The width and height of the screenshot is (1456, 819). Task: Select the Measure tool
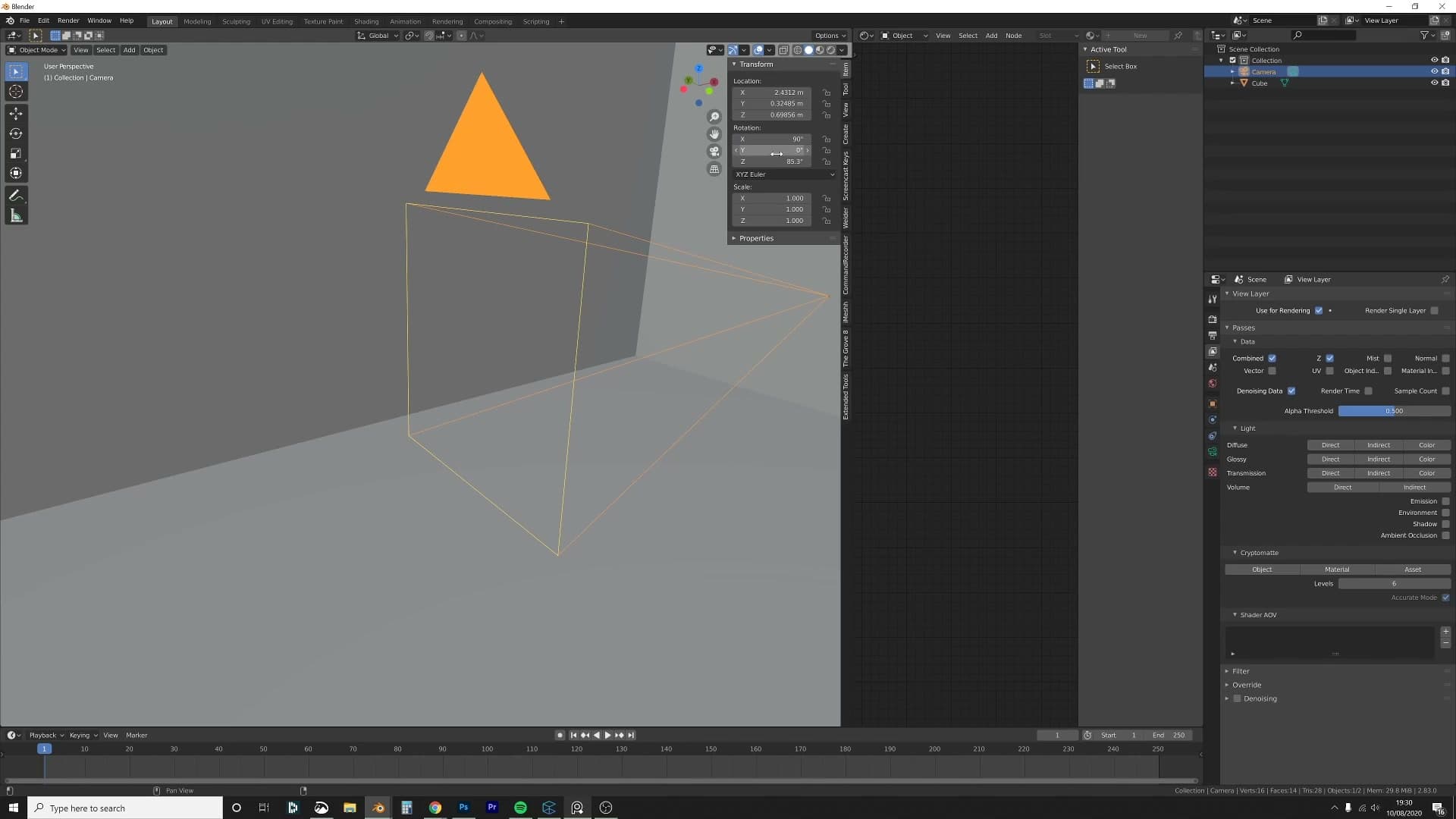16,216
